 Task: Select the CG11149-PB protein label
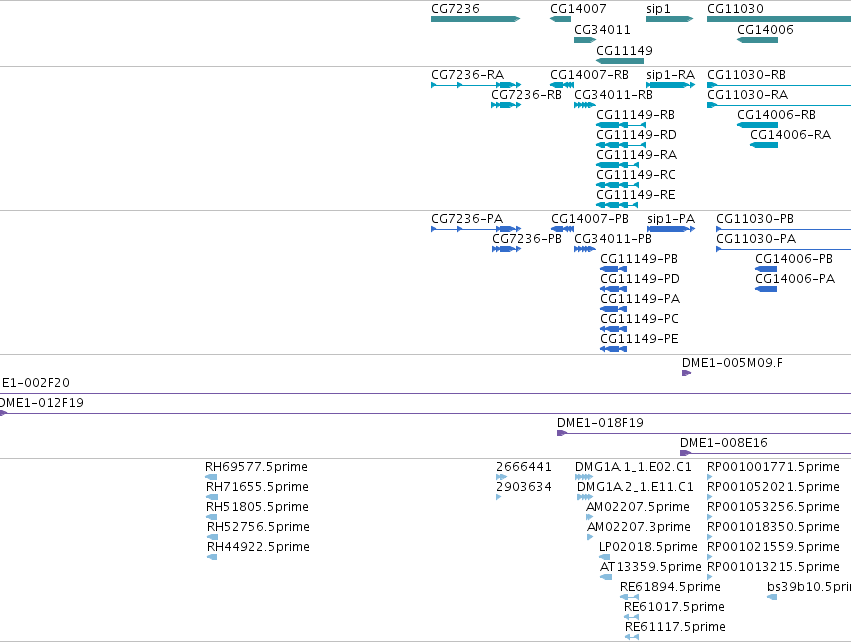click(x=639, y=259)
